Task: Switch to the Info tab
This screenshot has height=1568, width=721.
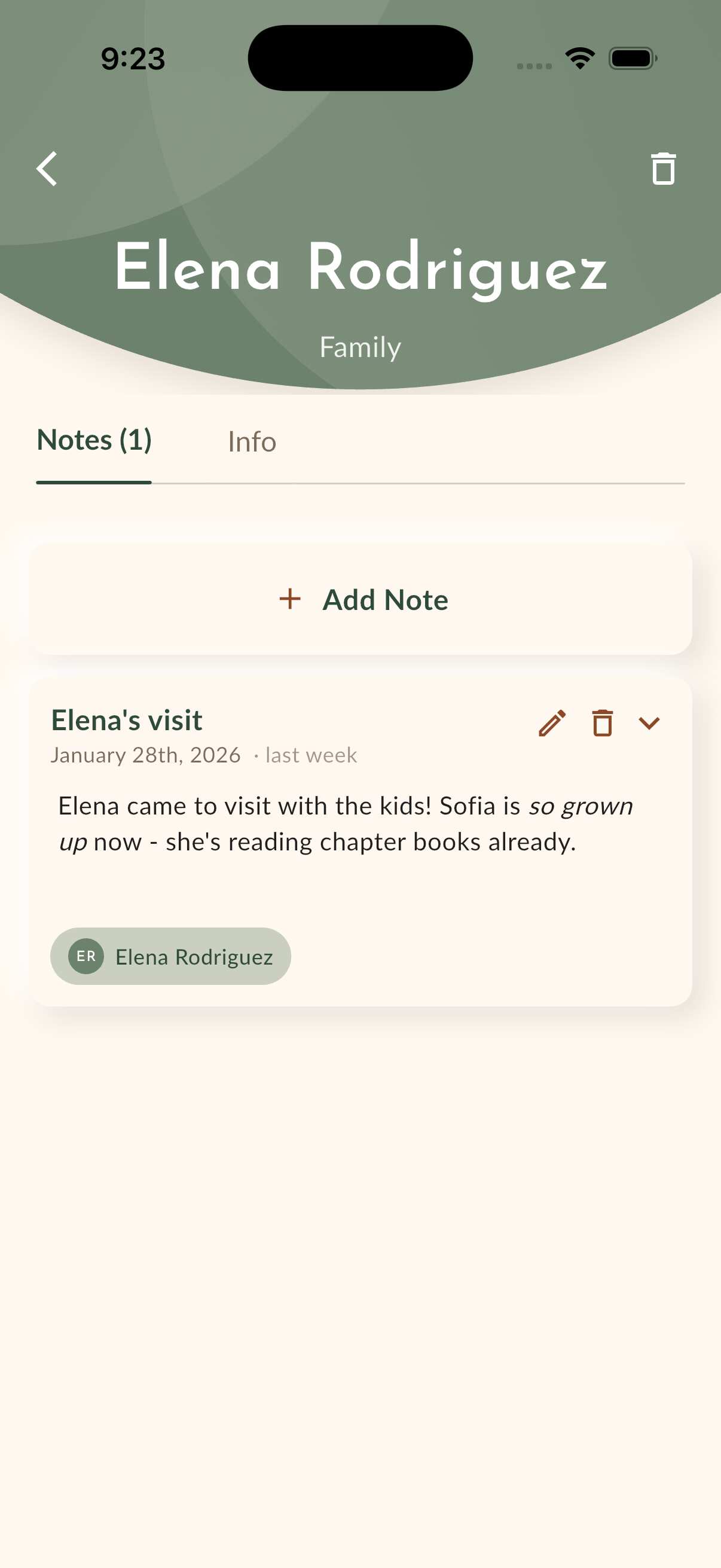Action: click(x=252, y=442)
